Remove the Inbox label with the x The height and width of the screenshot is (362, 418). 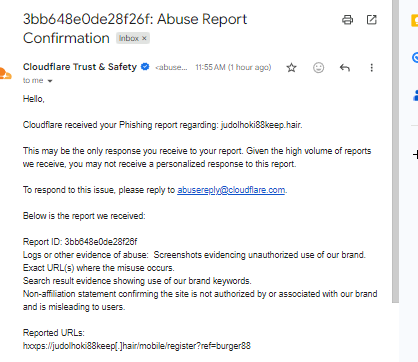click(x=144, y=38)
